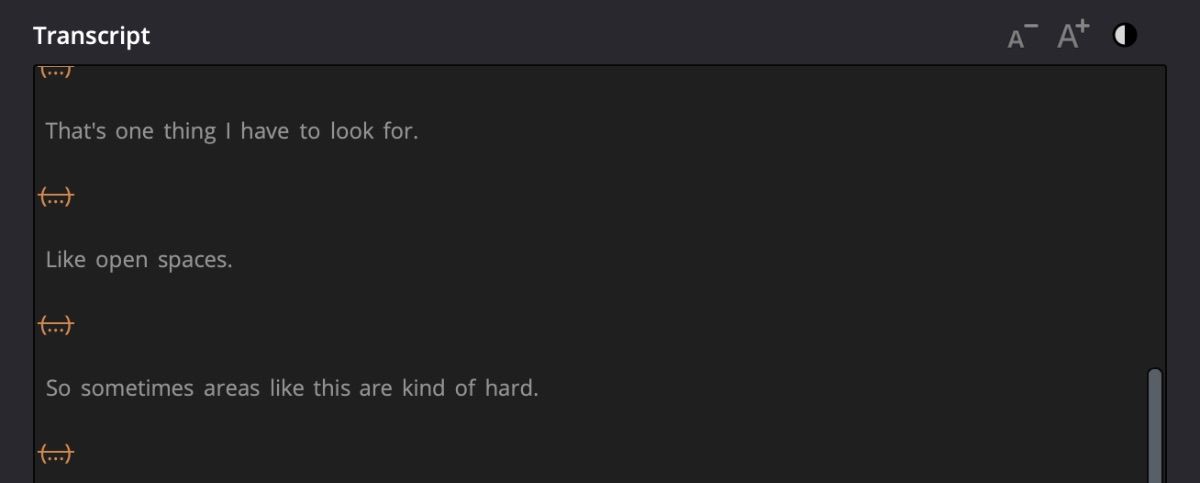The width and height of the screenshot is (1200, 483).
Task: Increase transcript font size with A+ icon
Action: 1074,37
